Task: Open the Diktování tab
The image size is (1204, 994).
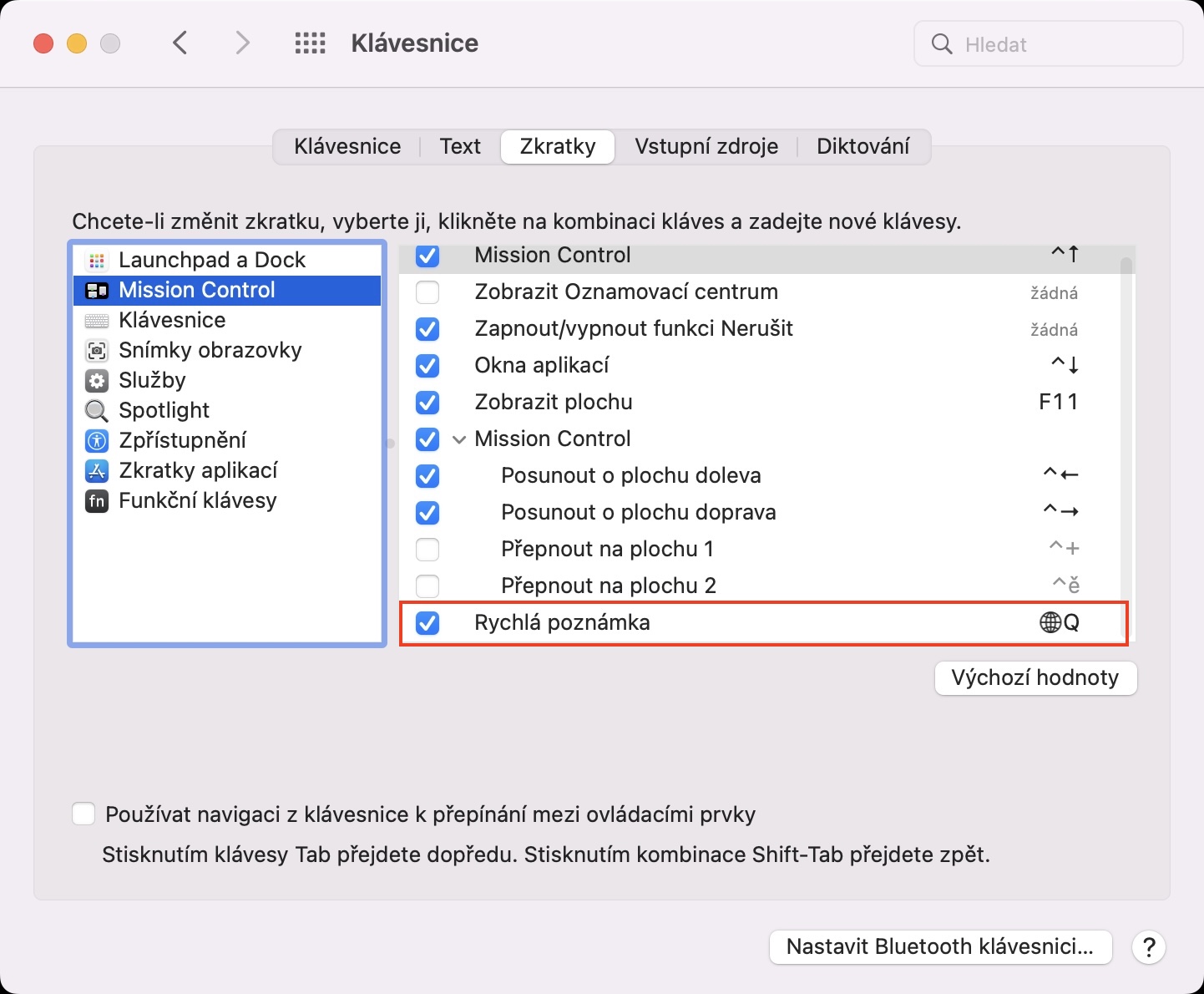Action: pos(863,147)
